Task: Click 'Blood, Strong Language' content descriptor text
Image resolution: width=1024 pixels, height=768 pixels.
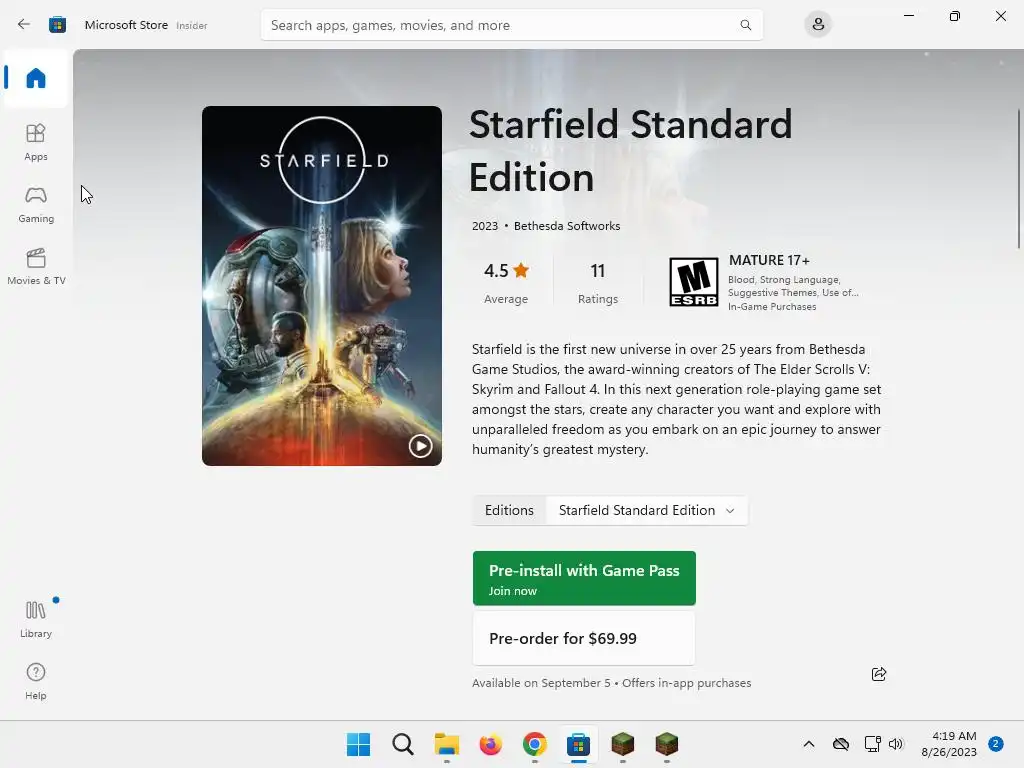Action: 784,280
